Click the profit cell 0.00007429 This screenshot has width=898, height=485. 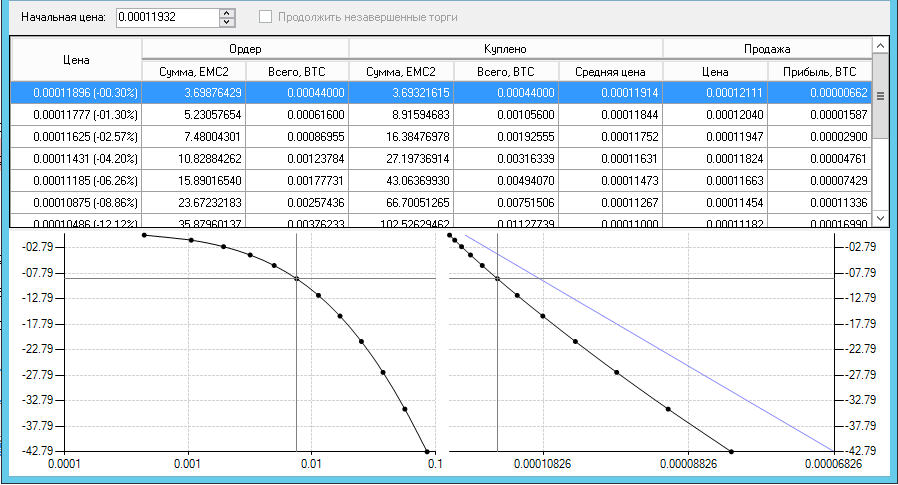(819, 180)
